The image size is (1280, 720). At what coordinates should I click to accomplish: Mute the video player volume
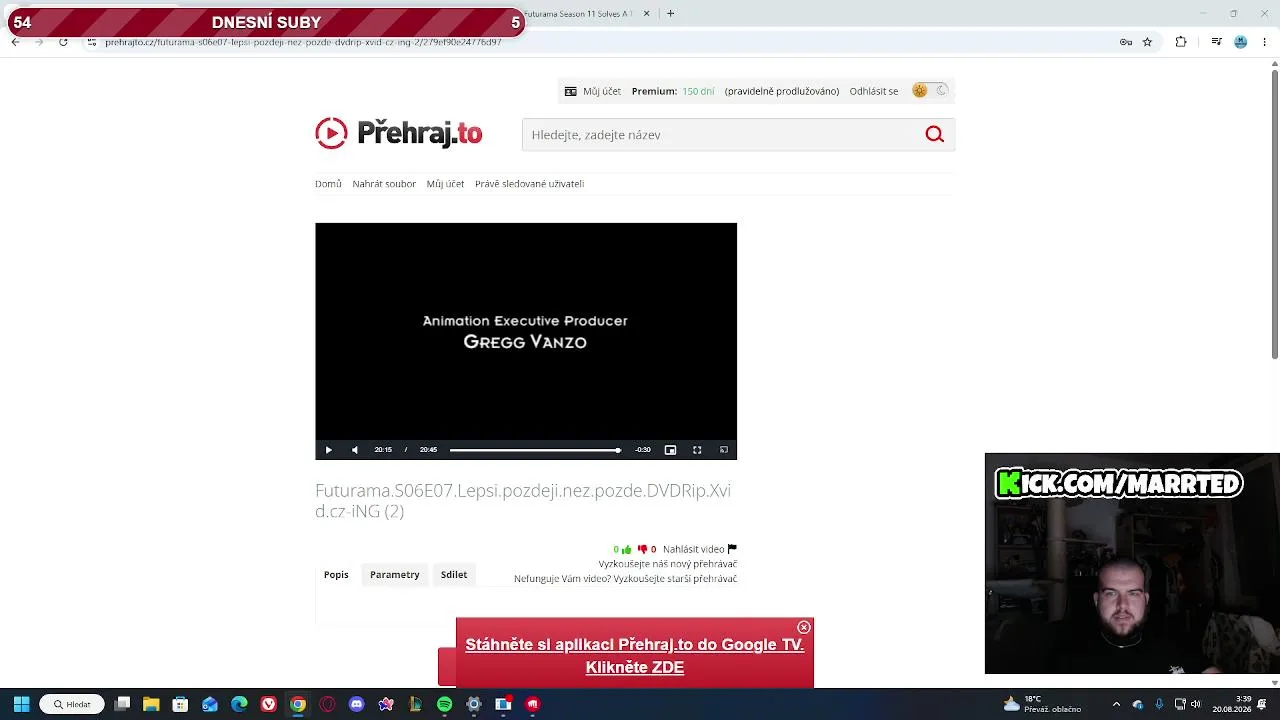(x=355, y=450)
